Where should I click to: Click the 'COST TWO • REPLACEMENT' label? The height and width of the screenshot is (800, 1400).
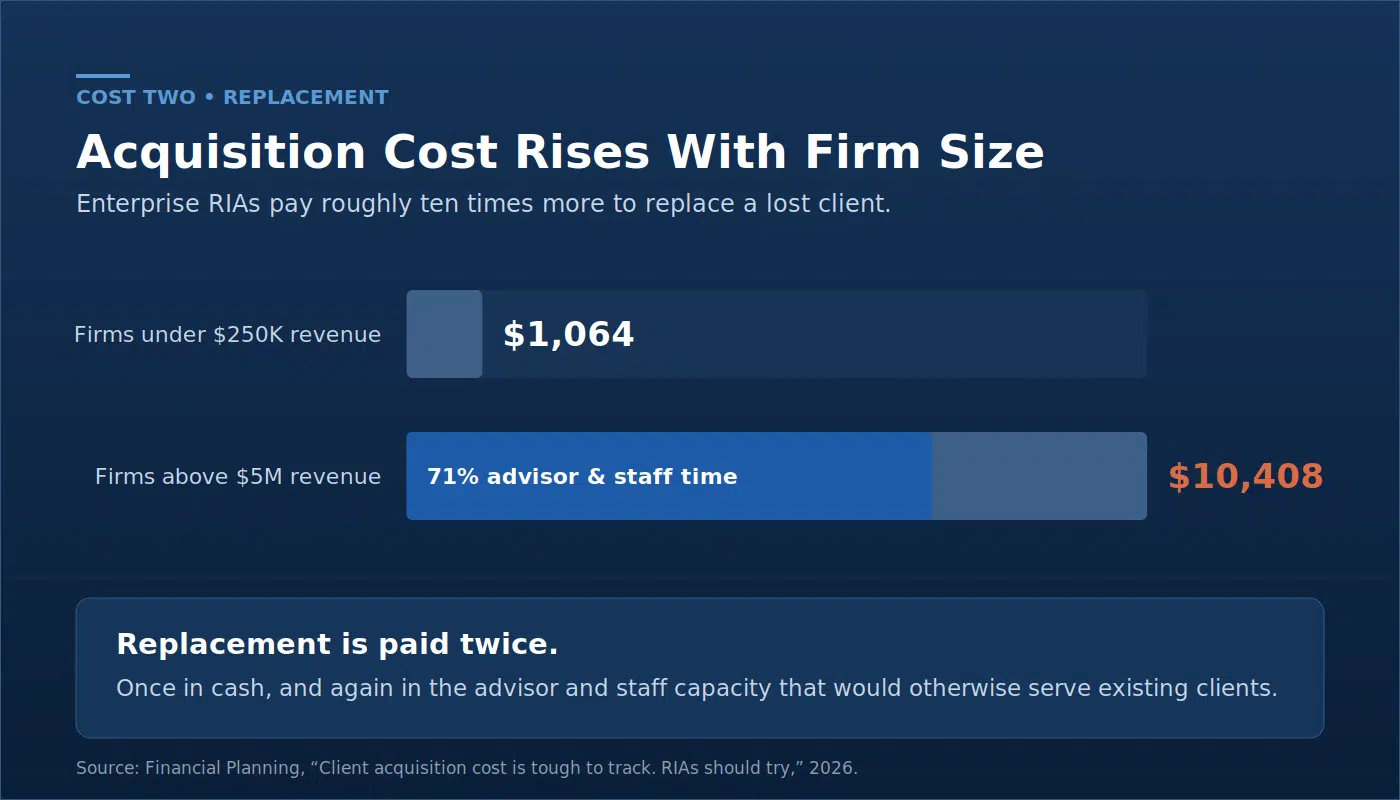(x=232, y=97)
